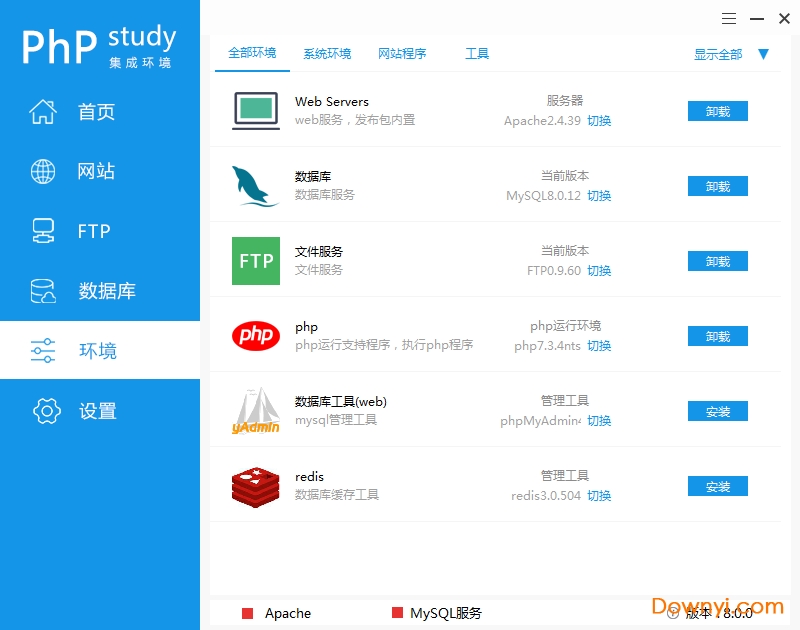Open 设置 settings in the sidebar

coord(96,411)
